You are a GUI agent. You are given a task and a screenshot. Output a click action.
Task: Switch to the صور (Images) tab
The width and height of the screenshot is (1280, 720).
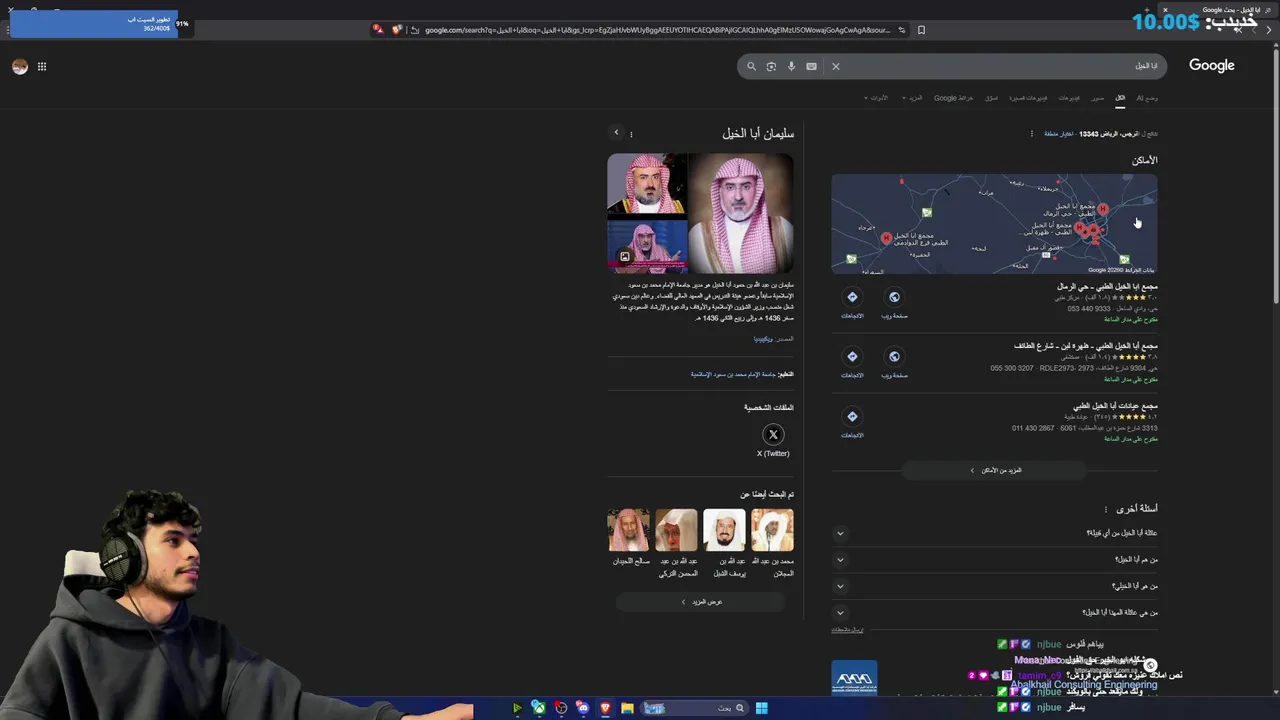point(1097,98)
